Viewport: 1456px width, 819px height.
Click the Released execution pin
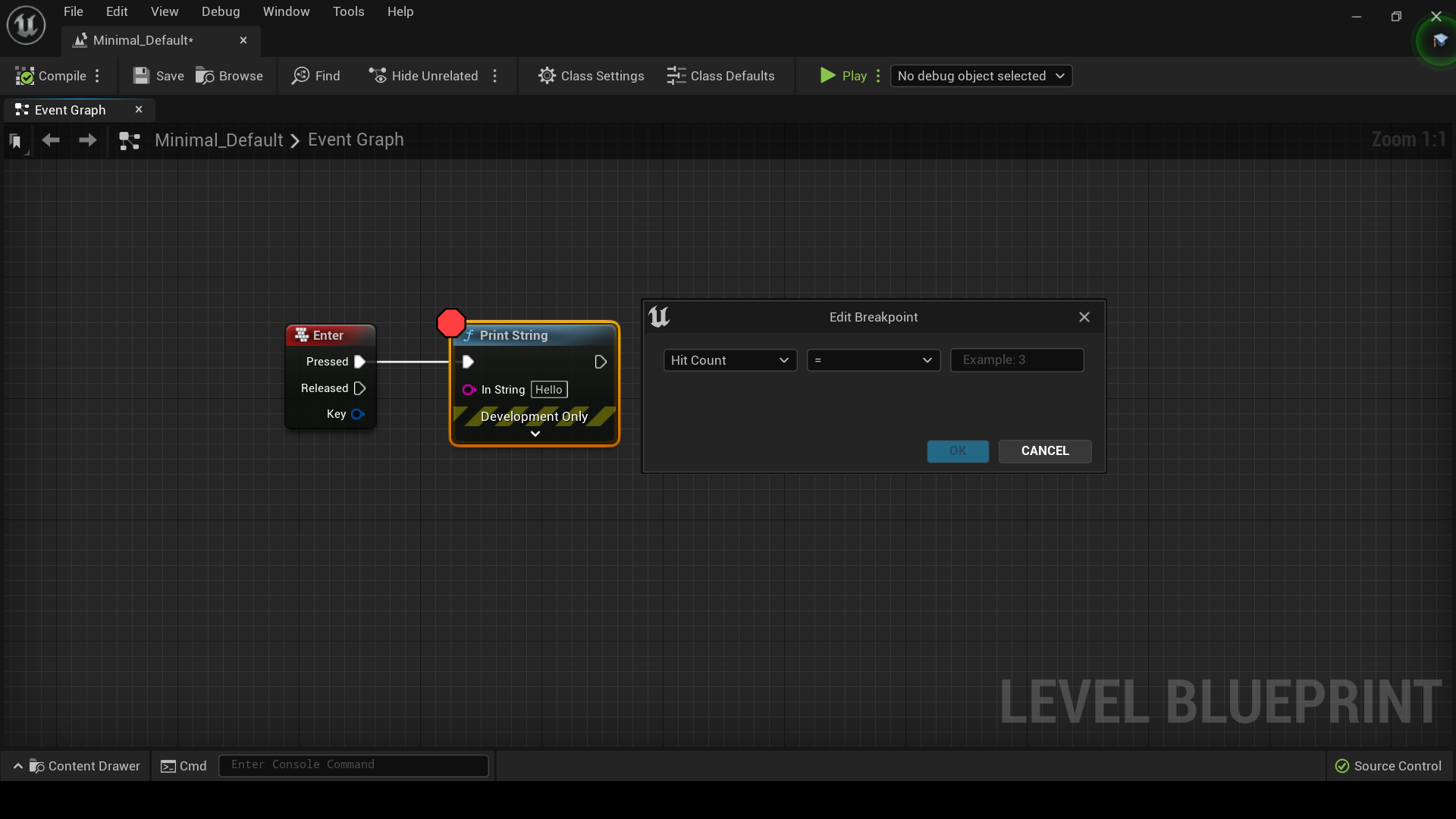[x=360, y=388]
